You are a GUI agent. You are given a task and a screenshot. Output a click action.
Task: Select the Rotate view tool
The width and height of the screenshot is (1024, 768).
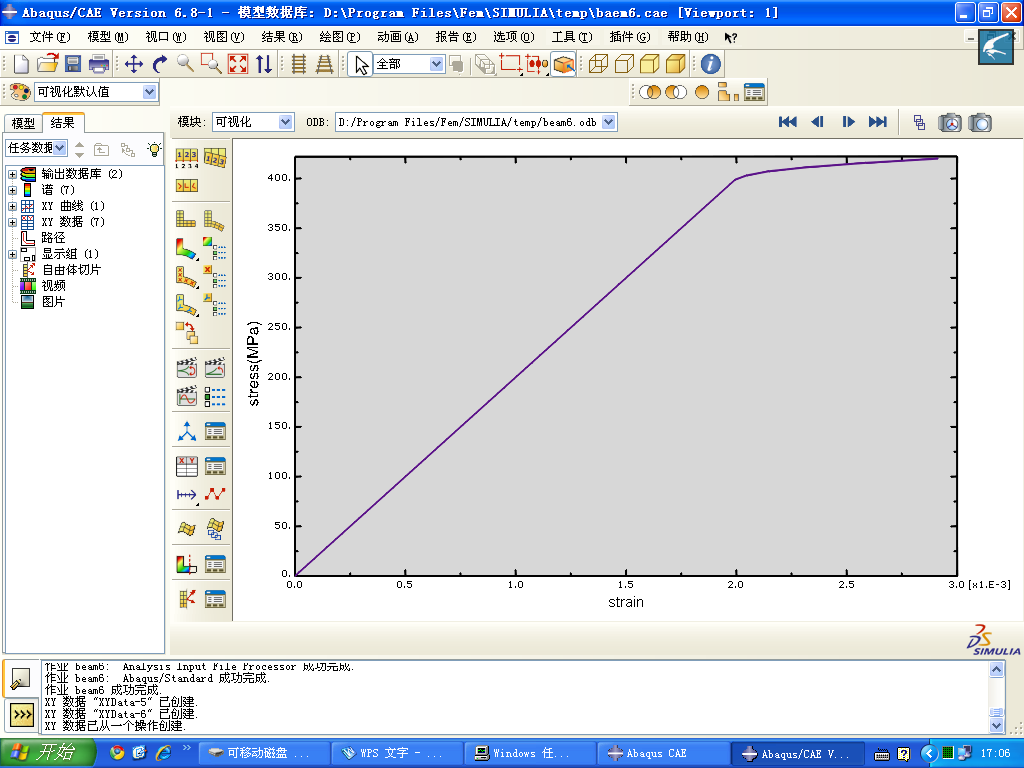(160, 64)
